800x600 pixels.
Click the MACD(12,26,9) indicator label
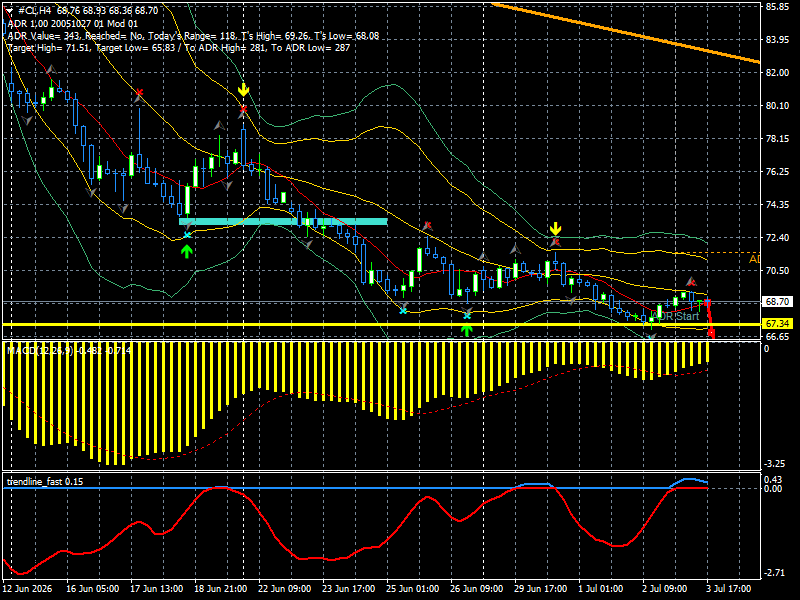[x=69, y=351]
